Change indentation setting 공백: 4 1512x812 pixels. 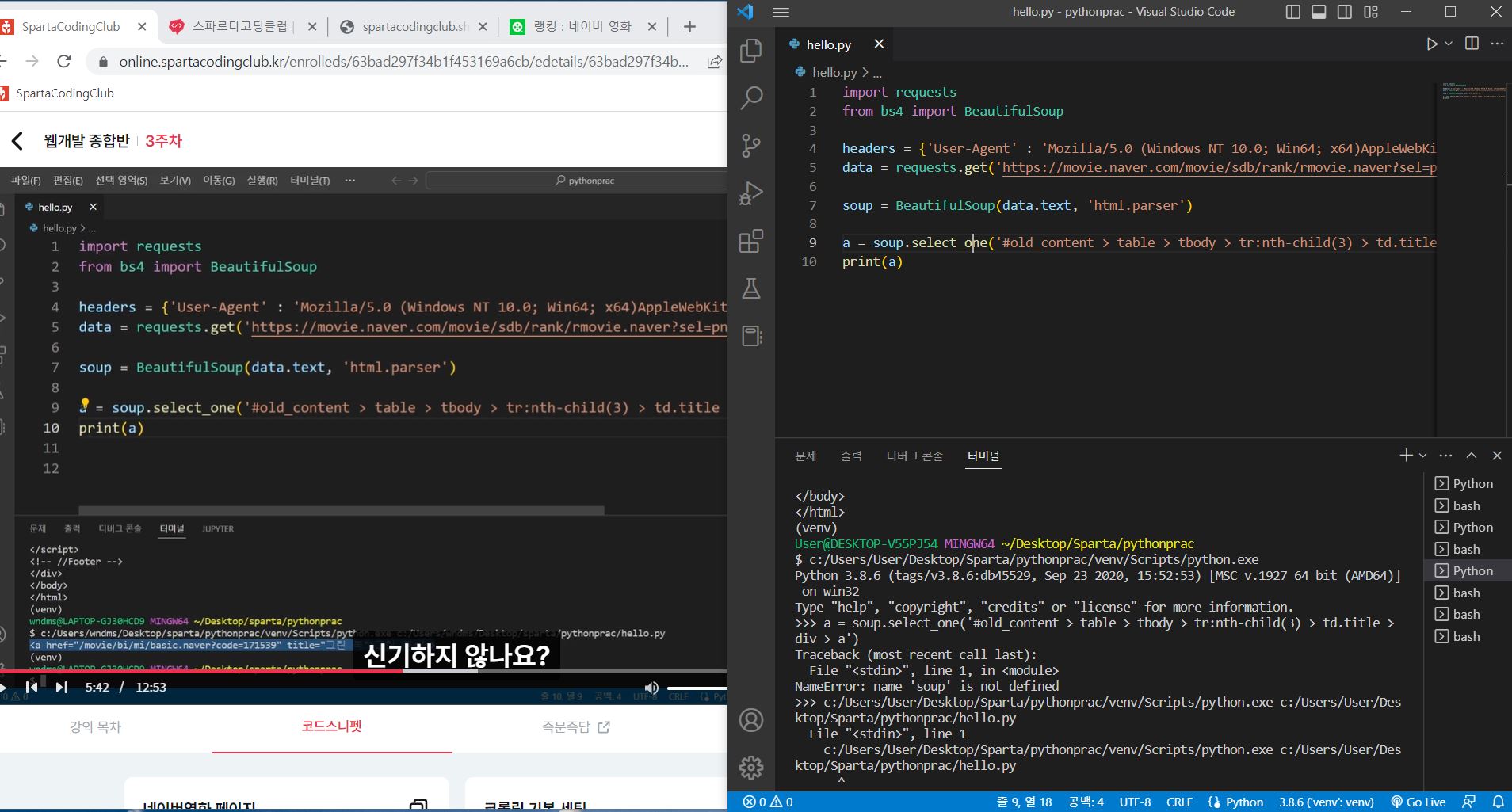point(1086,802)
